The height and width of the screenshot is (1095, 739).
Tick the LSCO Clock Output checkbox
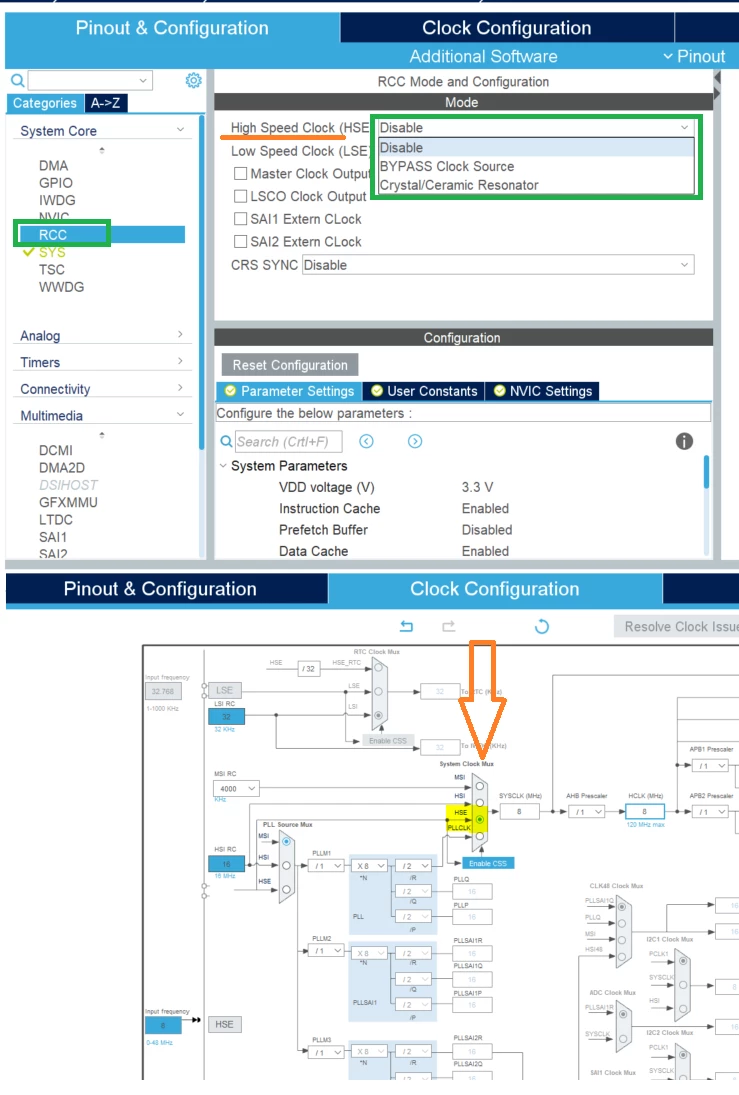[x=240, y=196]
